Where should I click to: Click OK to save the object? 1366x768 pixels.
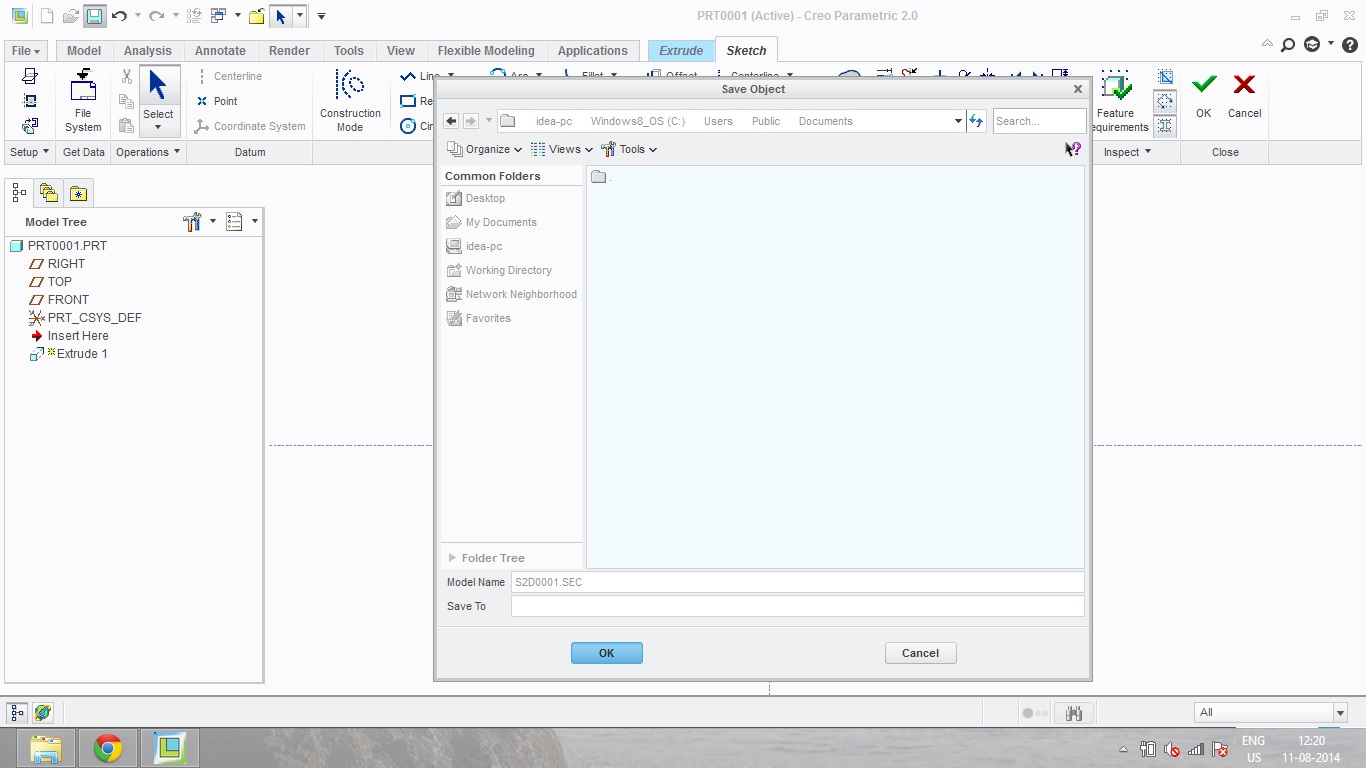pyautogui.click(x=606, y=652)
